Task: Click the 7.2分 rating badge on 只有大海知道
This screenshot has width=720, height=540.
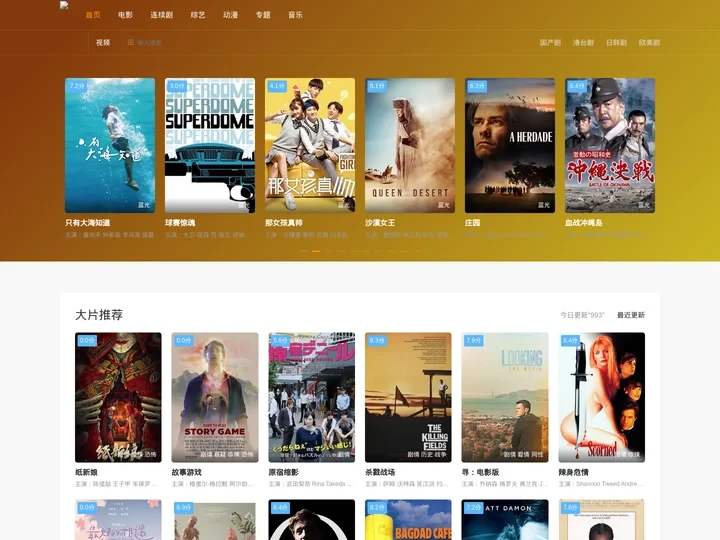Action: [x=77, y=86]
